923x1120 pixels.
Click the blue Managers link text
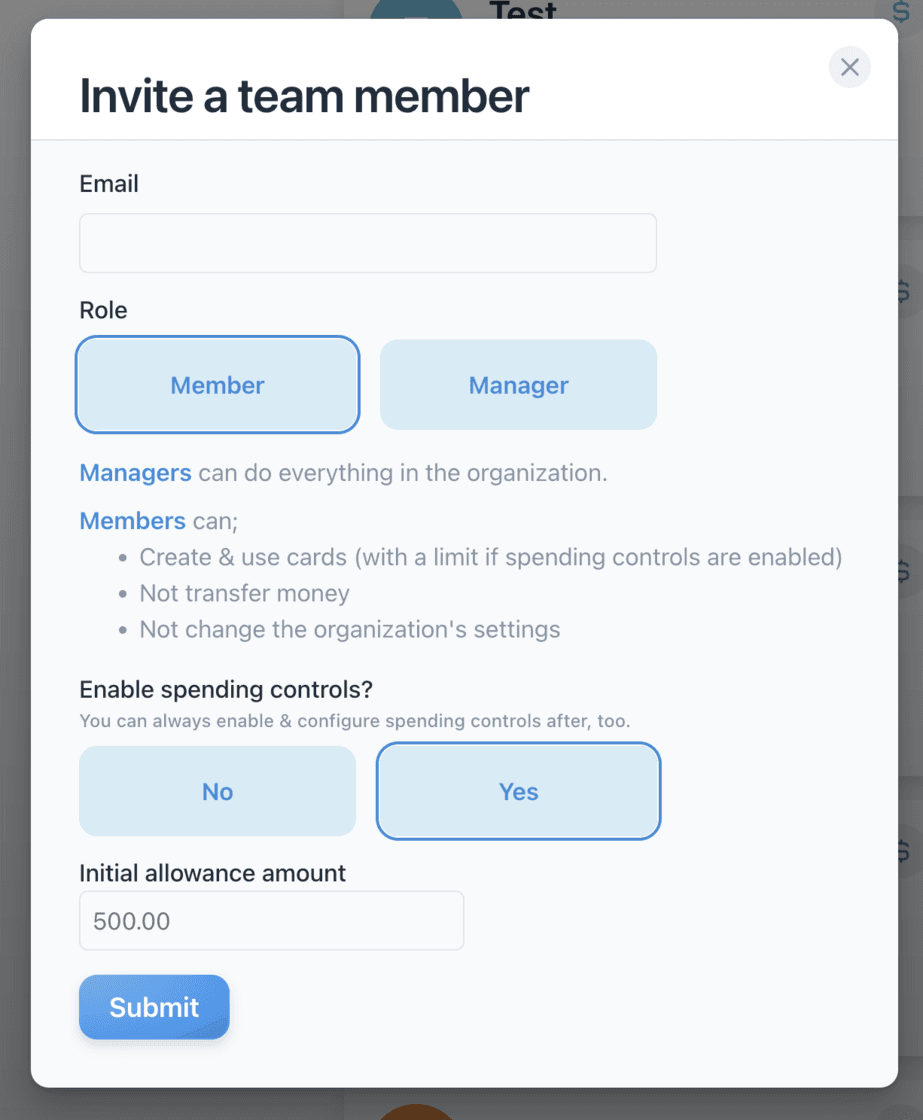tap(135, 473)
